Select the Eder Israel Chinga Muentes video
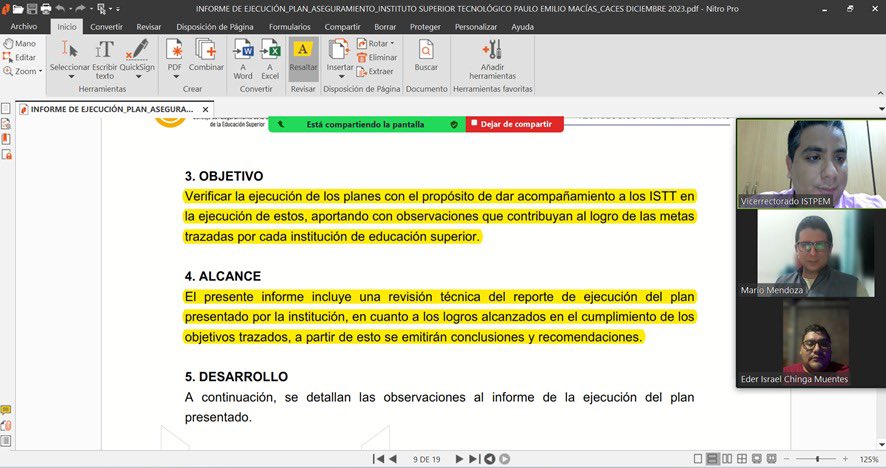The image size is (886, 468). pos(811,343)
